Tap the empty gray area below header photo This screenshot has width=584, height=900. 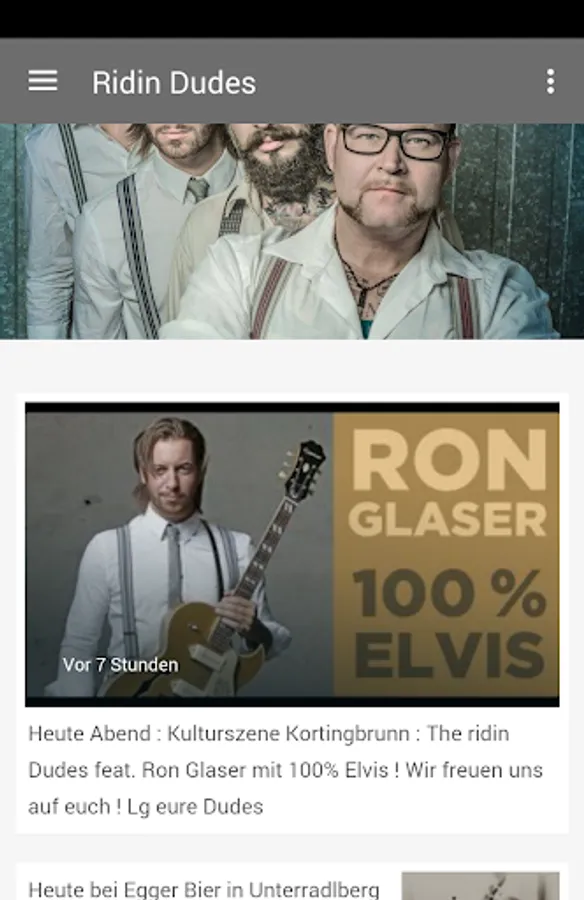click(292, 366)
